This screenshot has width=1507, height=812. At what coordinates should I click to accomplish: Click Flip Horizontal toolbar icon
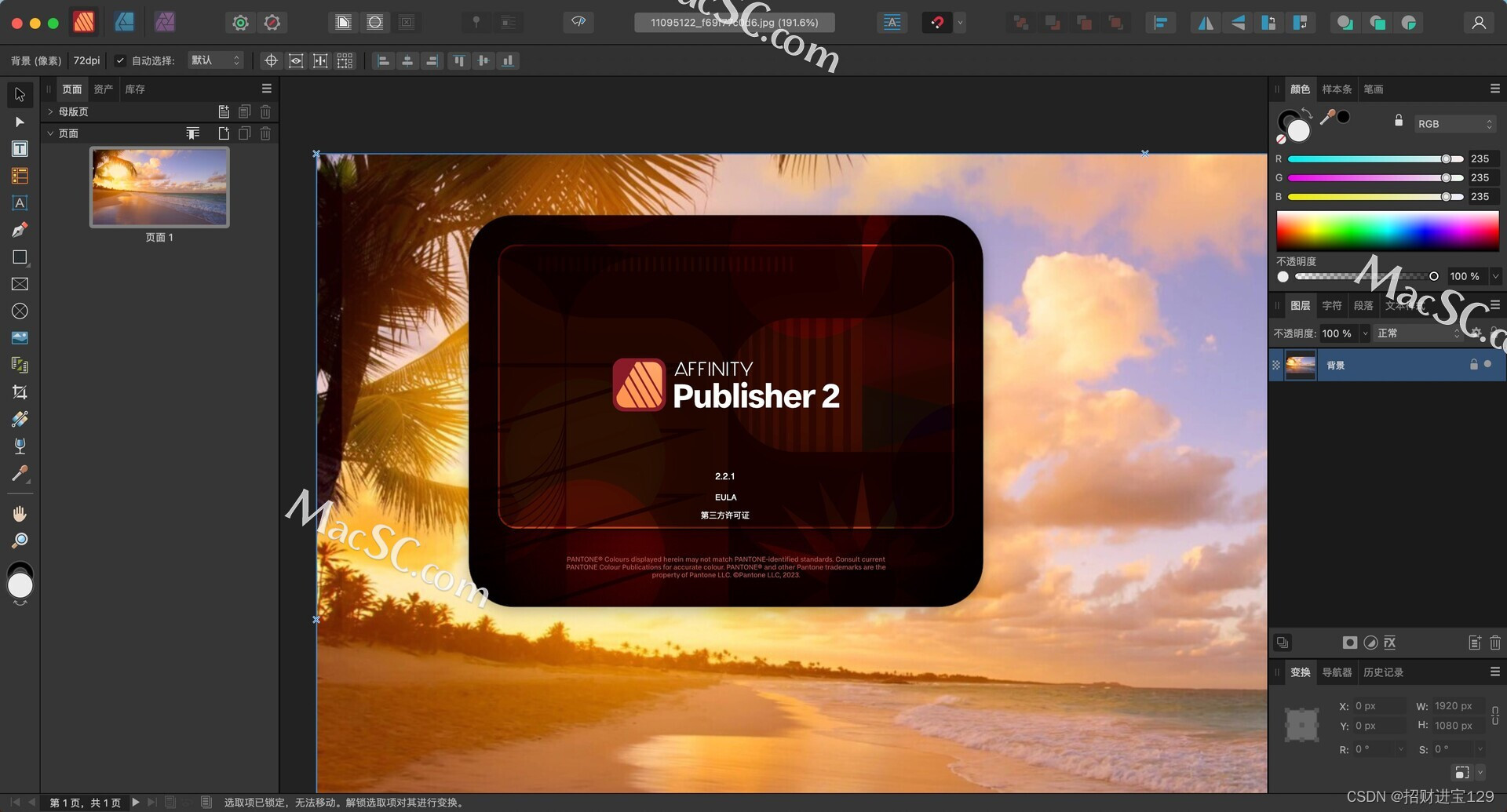1205,23
